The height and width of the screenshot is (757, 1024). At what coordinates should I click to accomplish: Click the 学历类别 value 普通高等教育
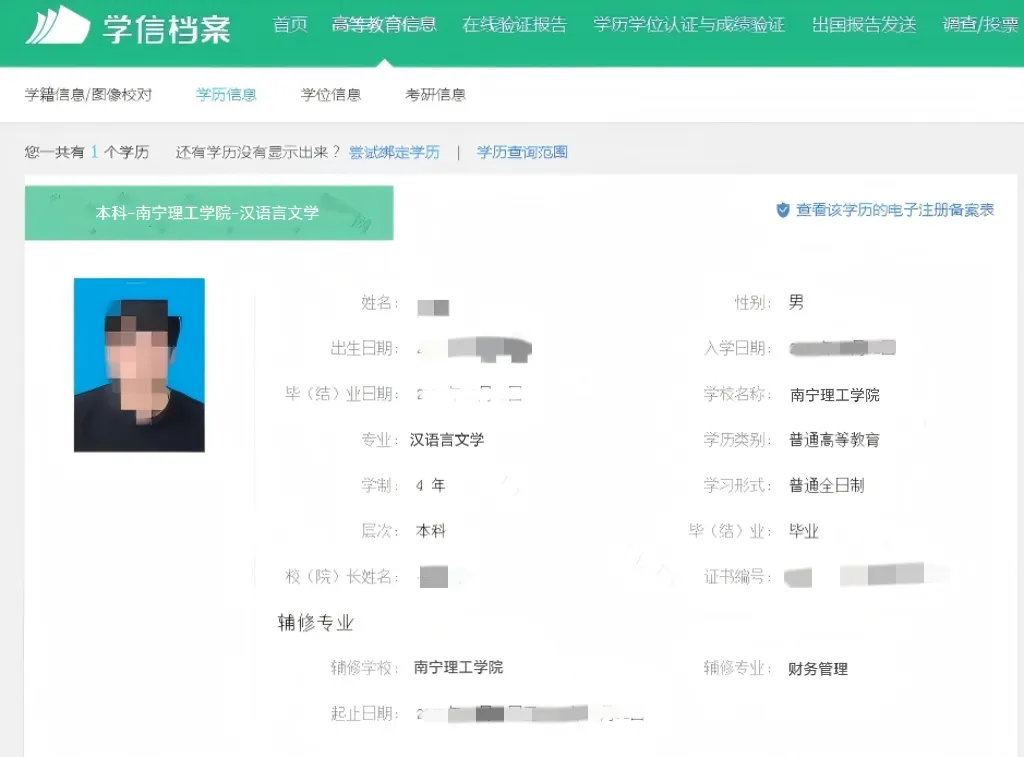pos(835,440)
